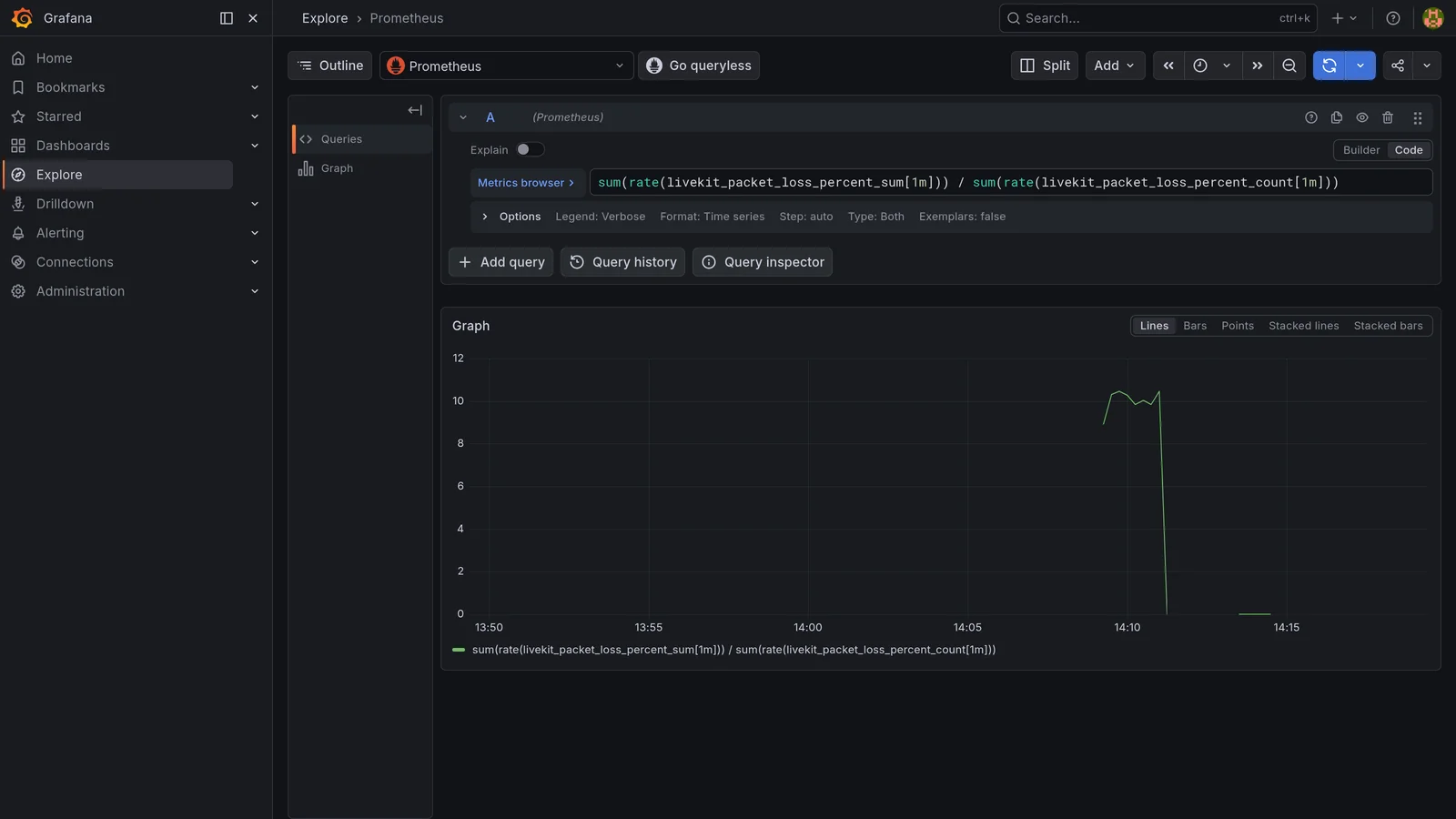Collapse the outline side panel
This screenshot has width=1456, height=819.
pos(415,110)
